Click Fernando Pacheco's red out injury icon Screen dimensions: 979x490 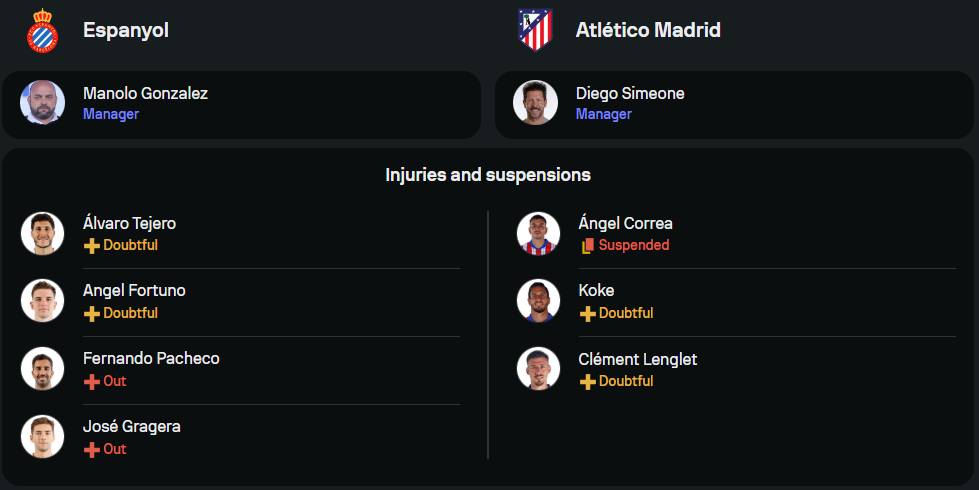92,381
